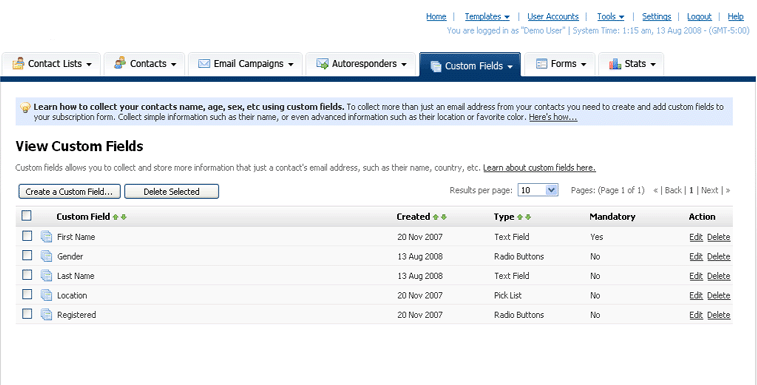Sort Custom Field column ascending arrow
Screen dimensions: 757x385
pos(115,217)
